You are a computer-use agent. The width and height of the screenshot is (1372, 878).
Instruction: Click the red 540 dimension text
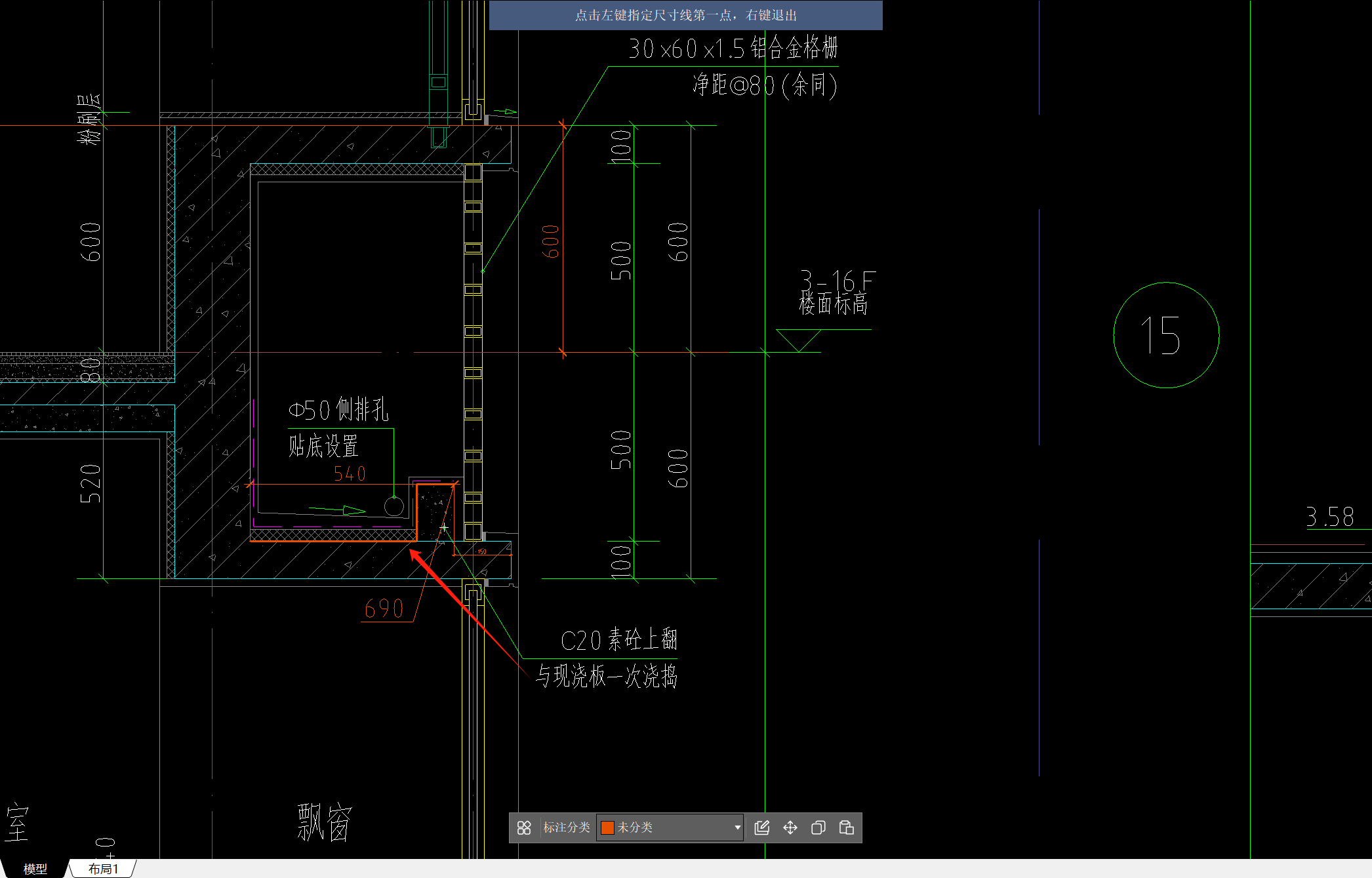350,473
